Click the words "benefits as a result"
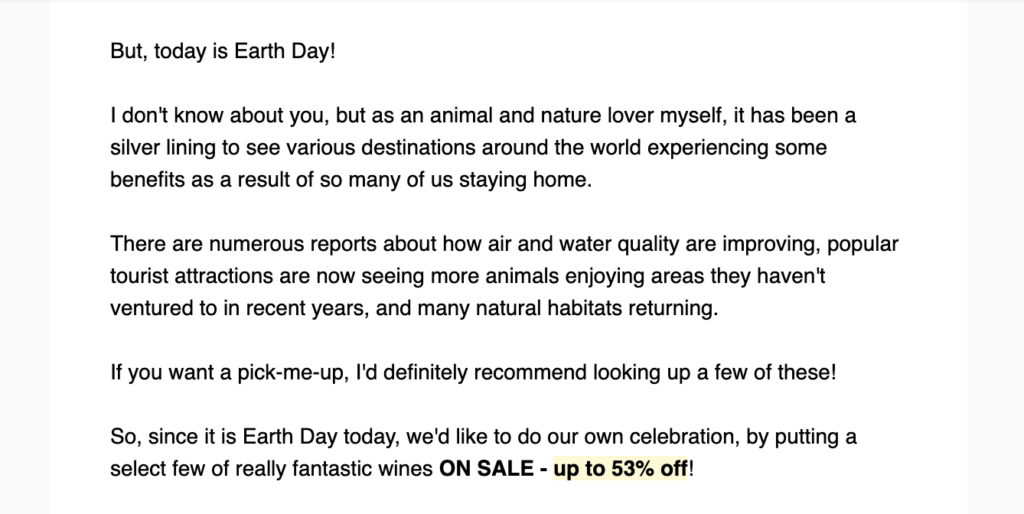This screenshot has height=514, width=1024. tap(200, 180)
